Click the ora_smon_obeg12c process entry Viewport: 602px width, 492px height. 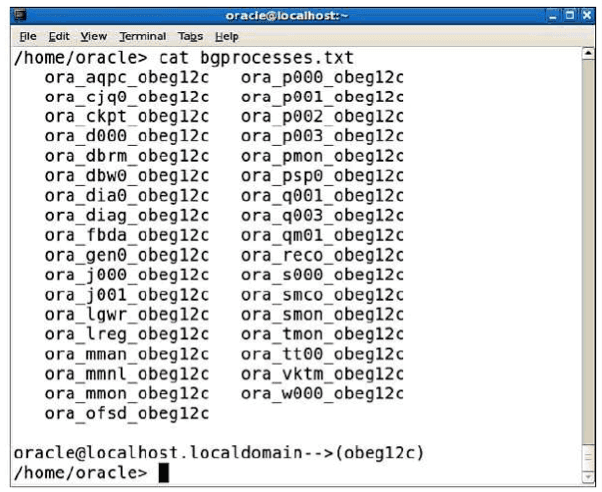[x=322, y=315]
